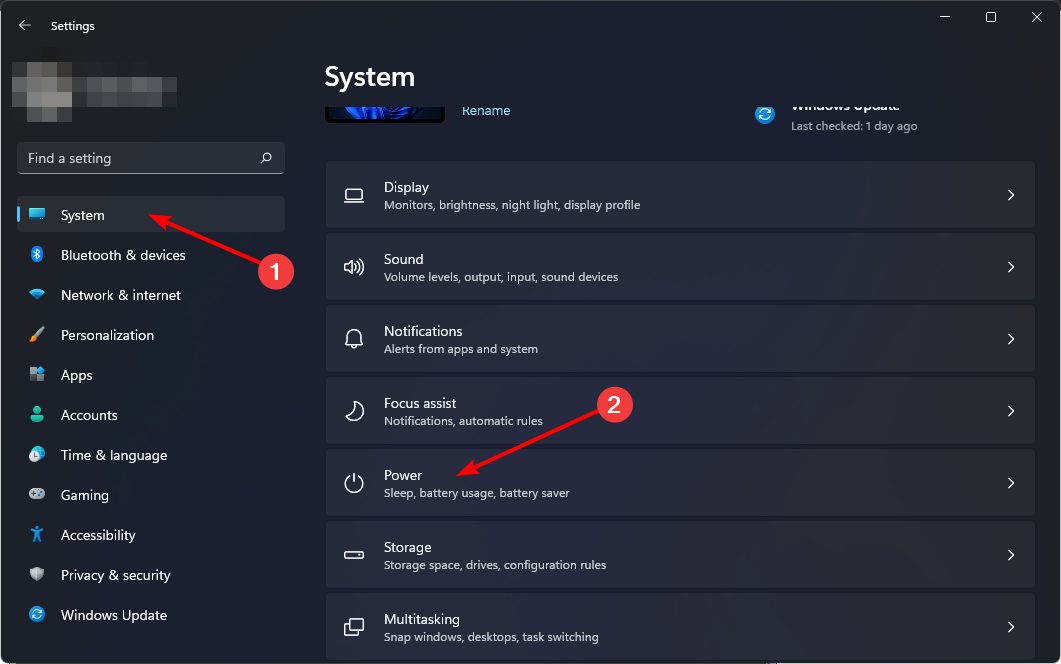Click the desktop wallpaper thumbnail
The image size is (1061, 664).
pos(385,114)
